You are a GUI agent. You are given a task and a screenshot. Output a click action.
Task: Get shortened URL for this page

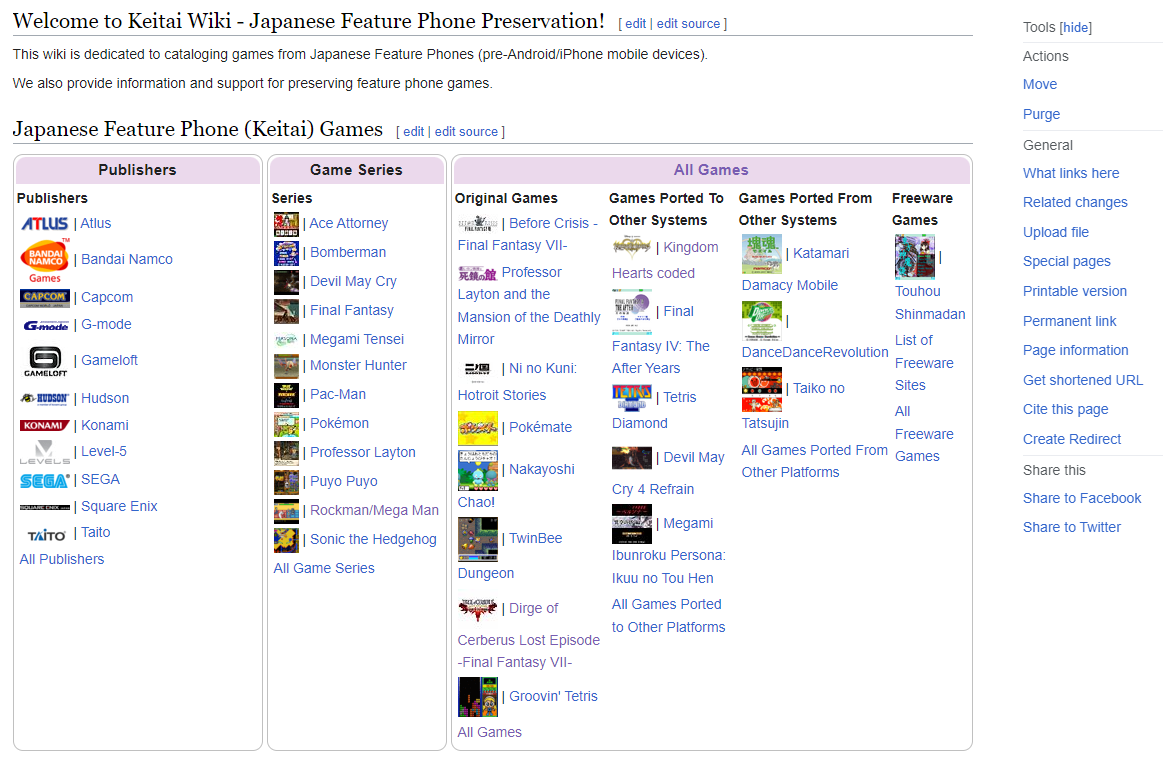[1083, 381]
